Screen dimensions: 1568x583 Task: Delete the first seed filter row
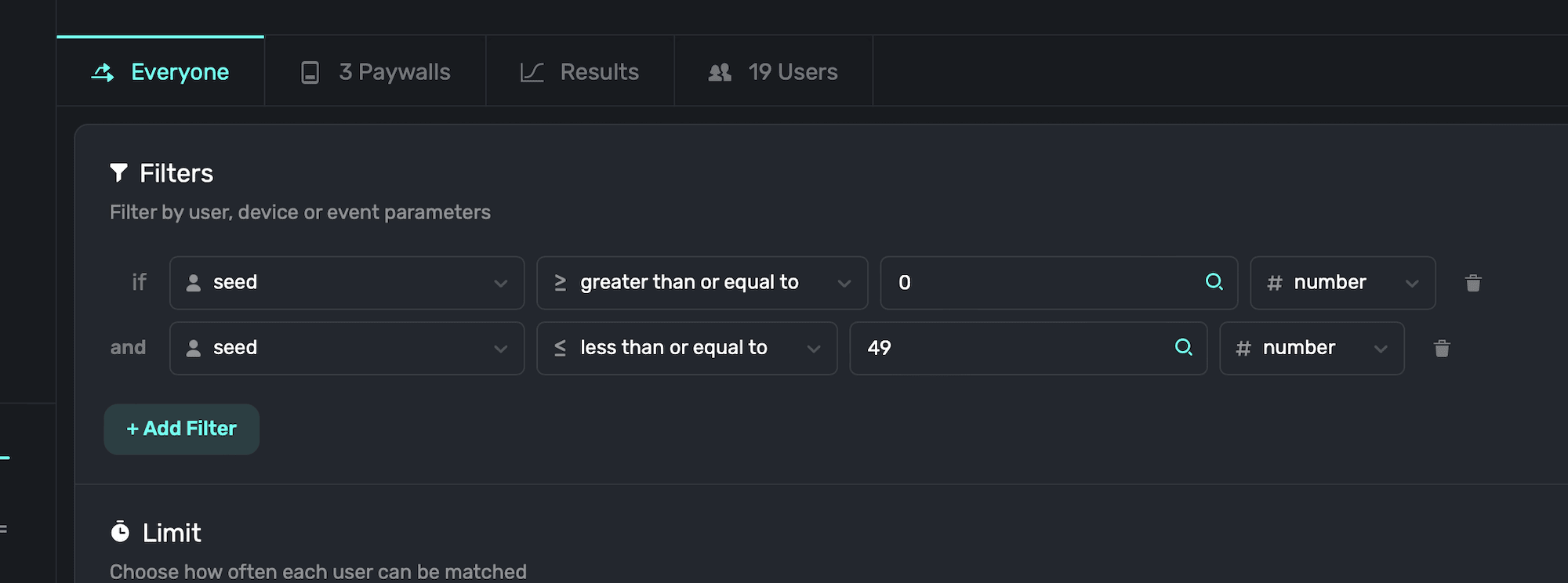point(1473,283)
